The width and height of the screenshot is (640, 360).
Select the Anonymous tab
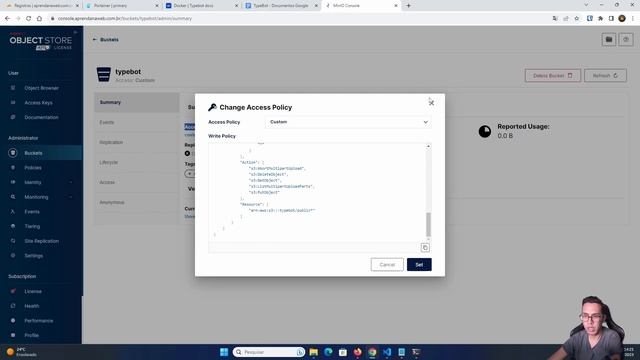(x=137, y=202)
